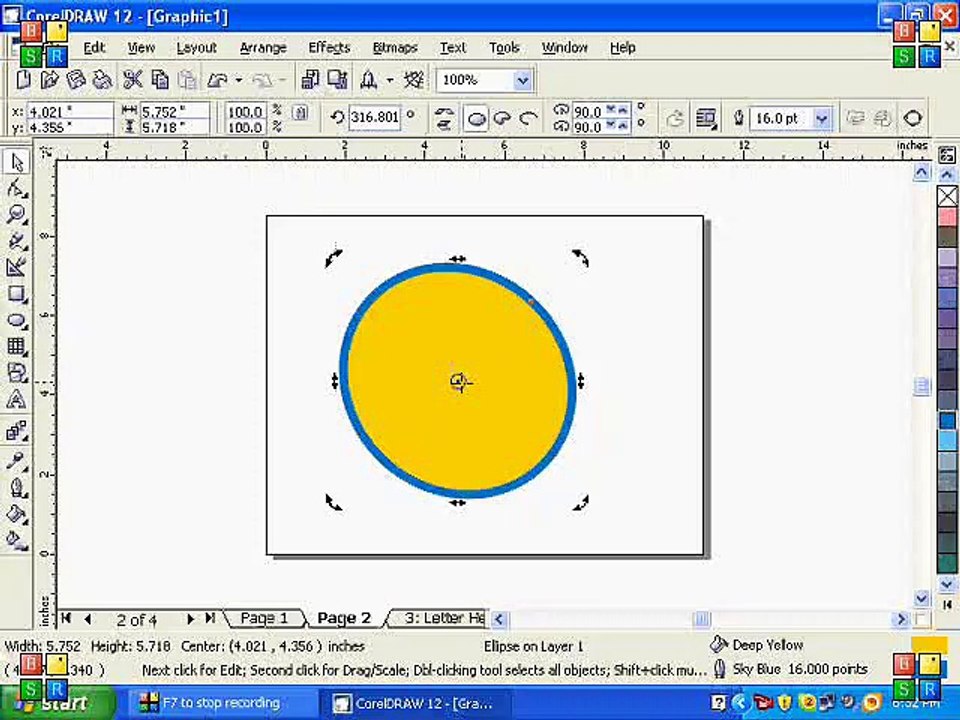Click the Save icon
Viewport: 960px width, 720px height.
[x=75, y=80]
